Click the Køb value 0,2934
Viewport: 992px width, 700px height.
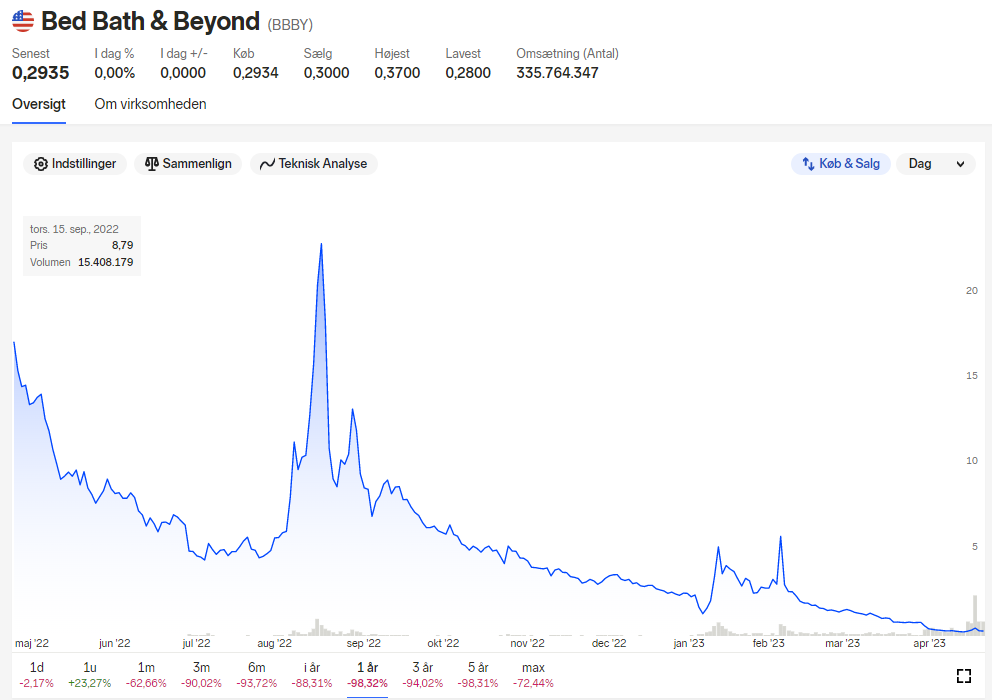(256, 73)
